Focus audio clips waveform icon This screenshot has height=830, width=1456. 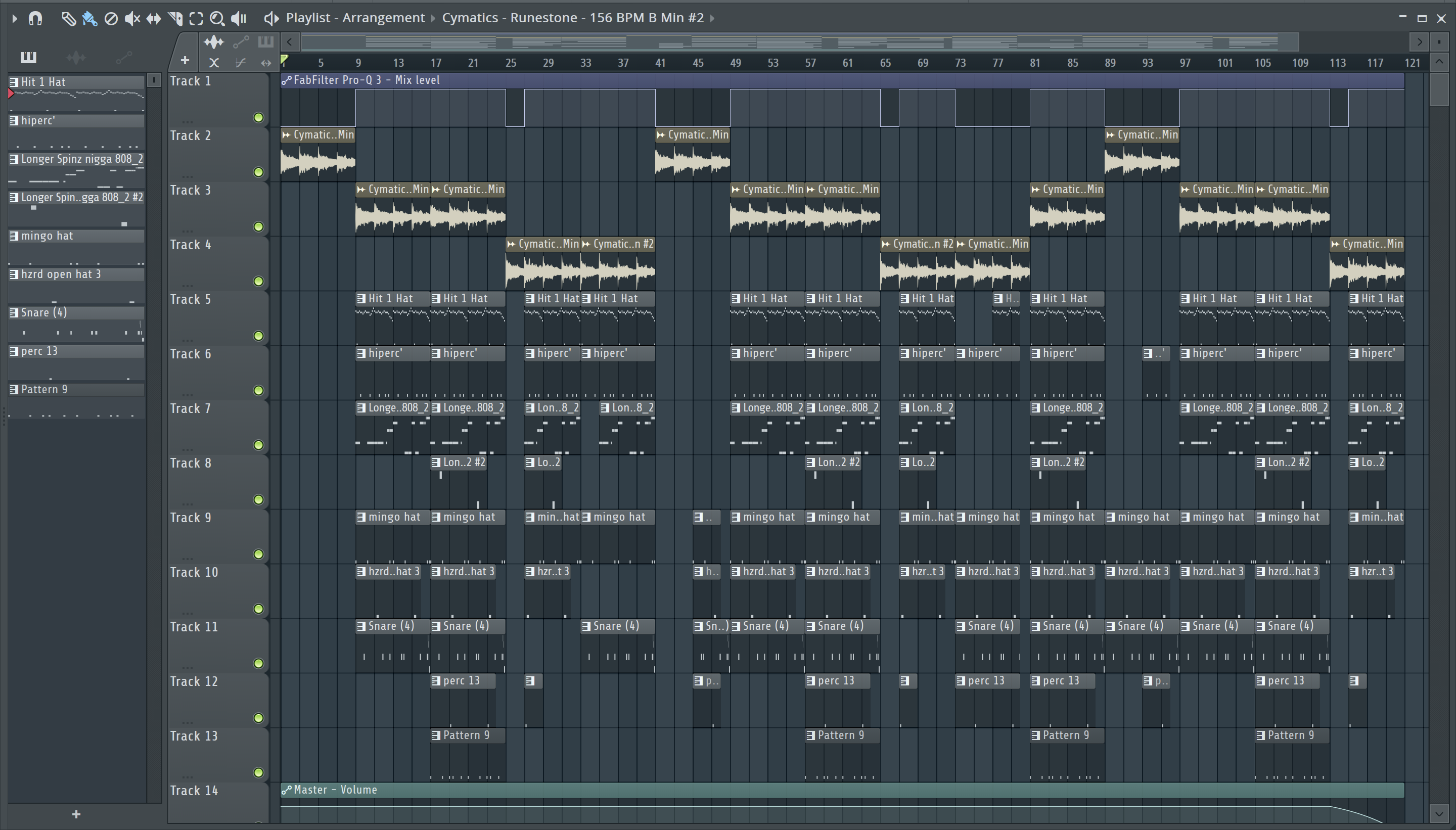pyautogui.click(x=214, y=41)
